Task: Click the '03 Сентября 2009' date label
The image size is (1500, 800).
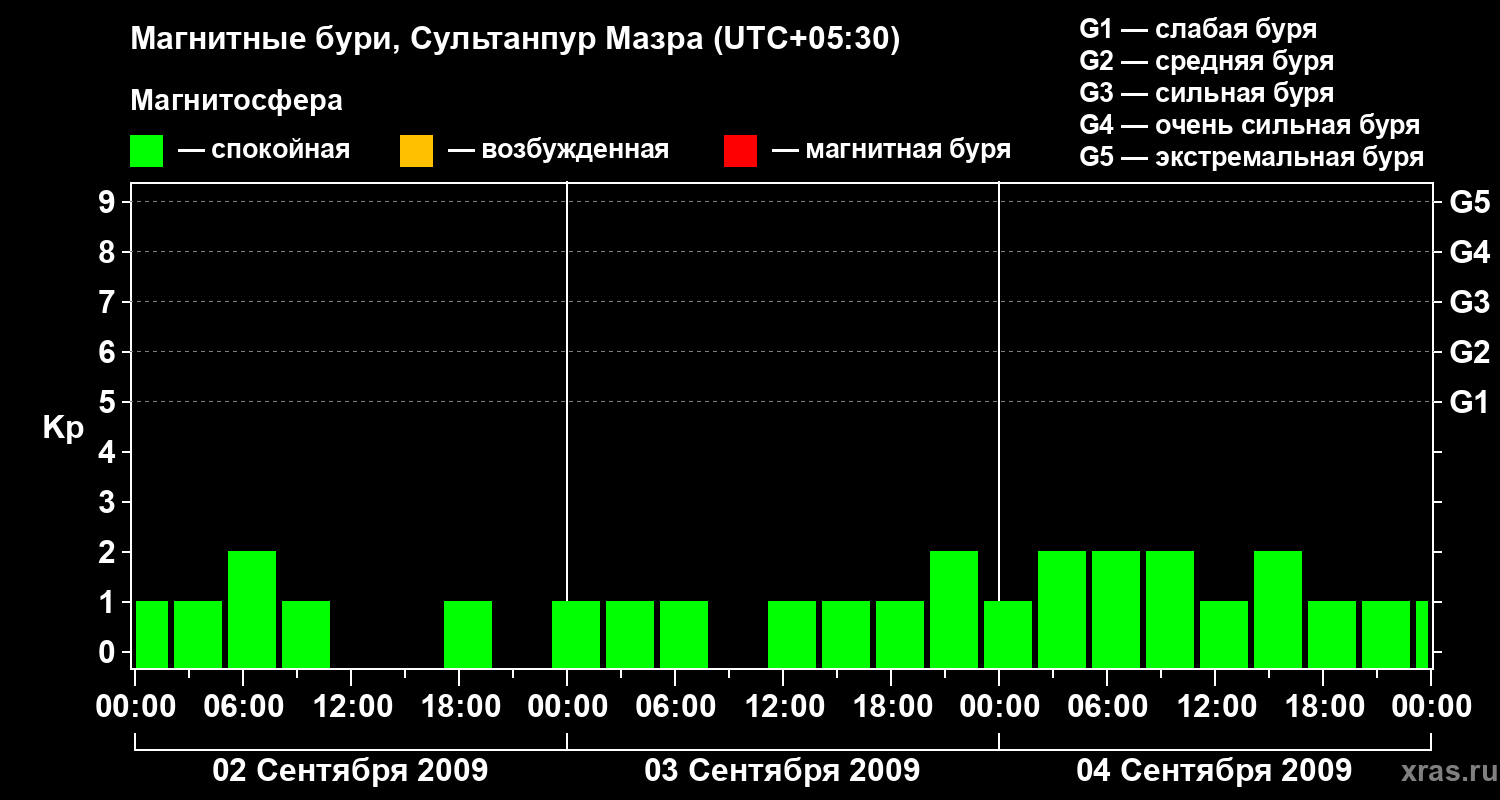Action: tap(782, 771)
